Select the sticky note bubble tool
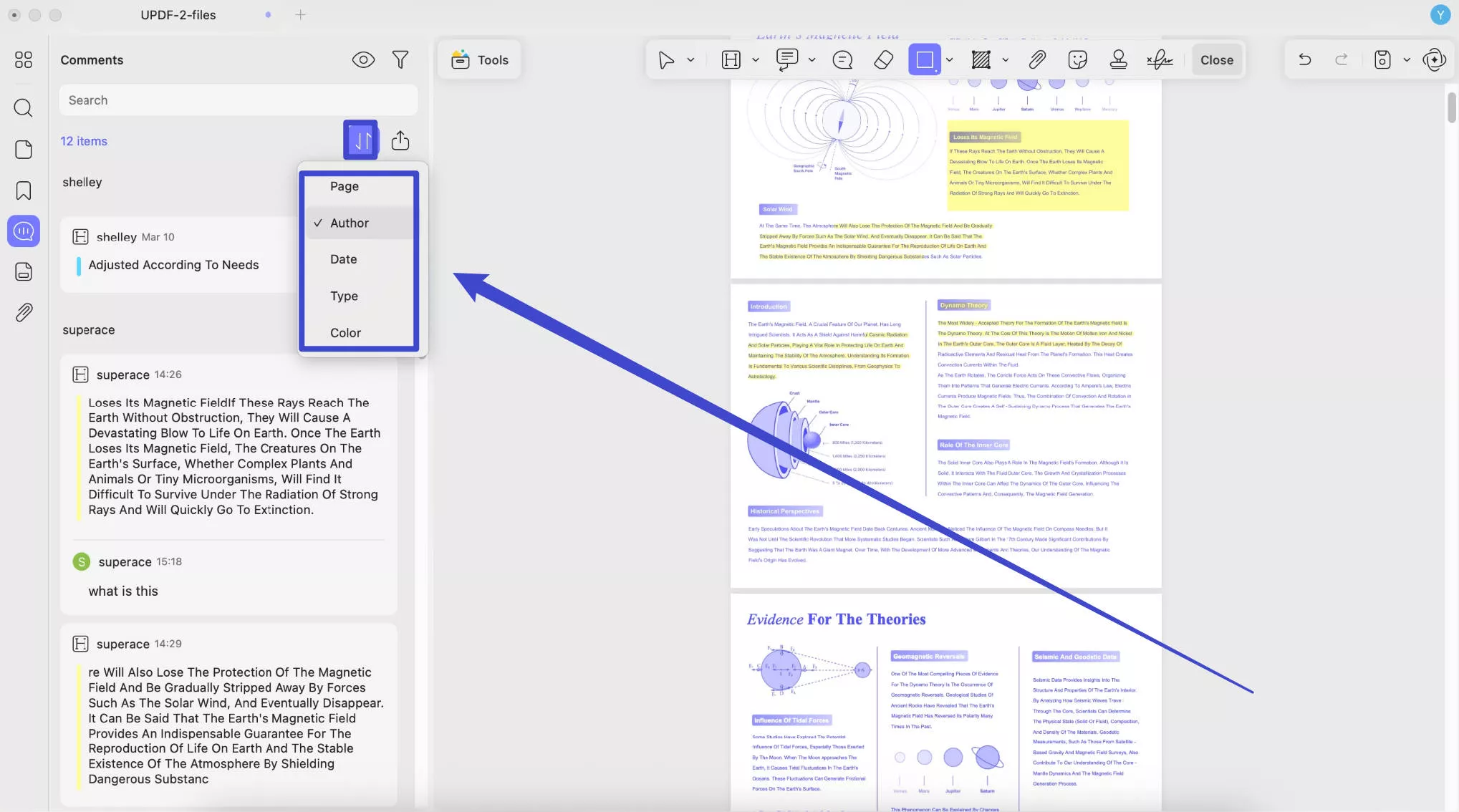 pyautogui.click(x=842, y=60)
